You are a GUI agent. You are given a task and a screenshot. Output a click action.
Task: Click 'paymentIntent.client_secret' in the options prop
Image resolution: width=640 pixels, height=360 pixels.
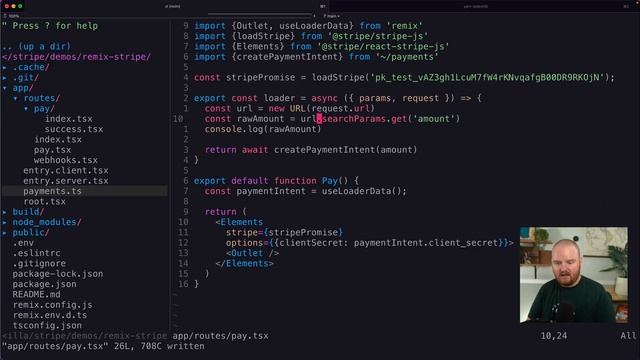tap(426, 243)
